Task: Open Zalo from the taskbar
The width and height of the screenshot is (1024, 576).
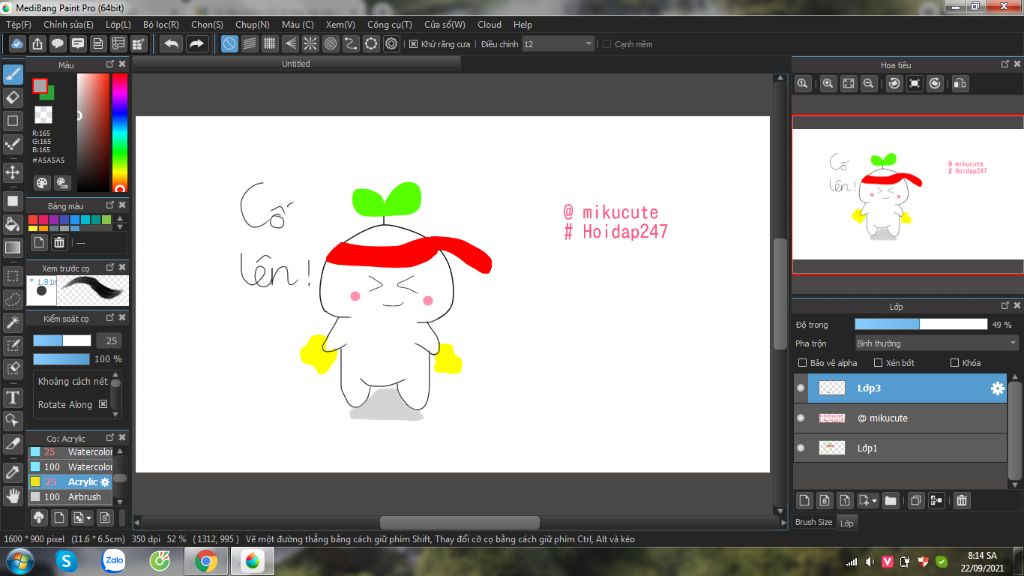Action: pos(113,560)
